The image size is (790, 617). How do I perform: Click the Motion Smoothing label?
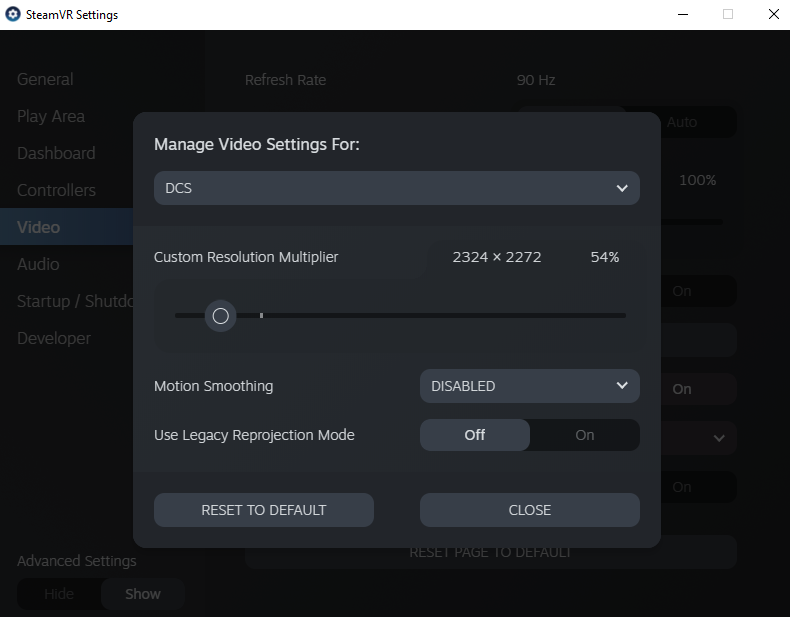(x=214, y=386)
